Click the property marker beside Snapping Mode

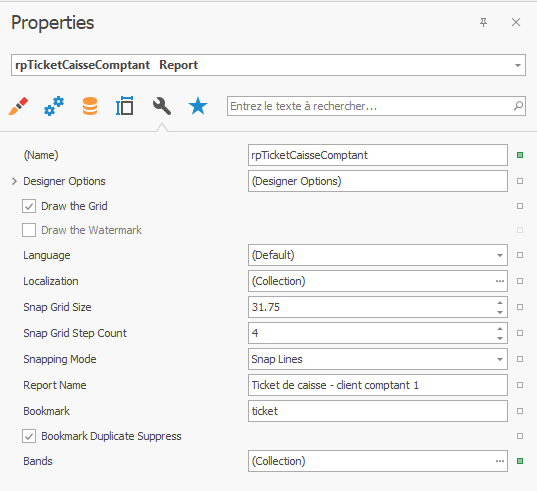[520, 359]
